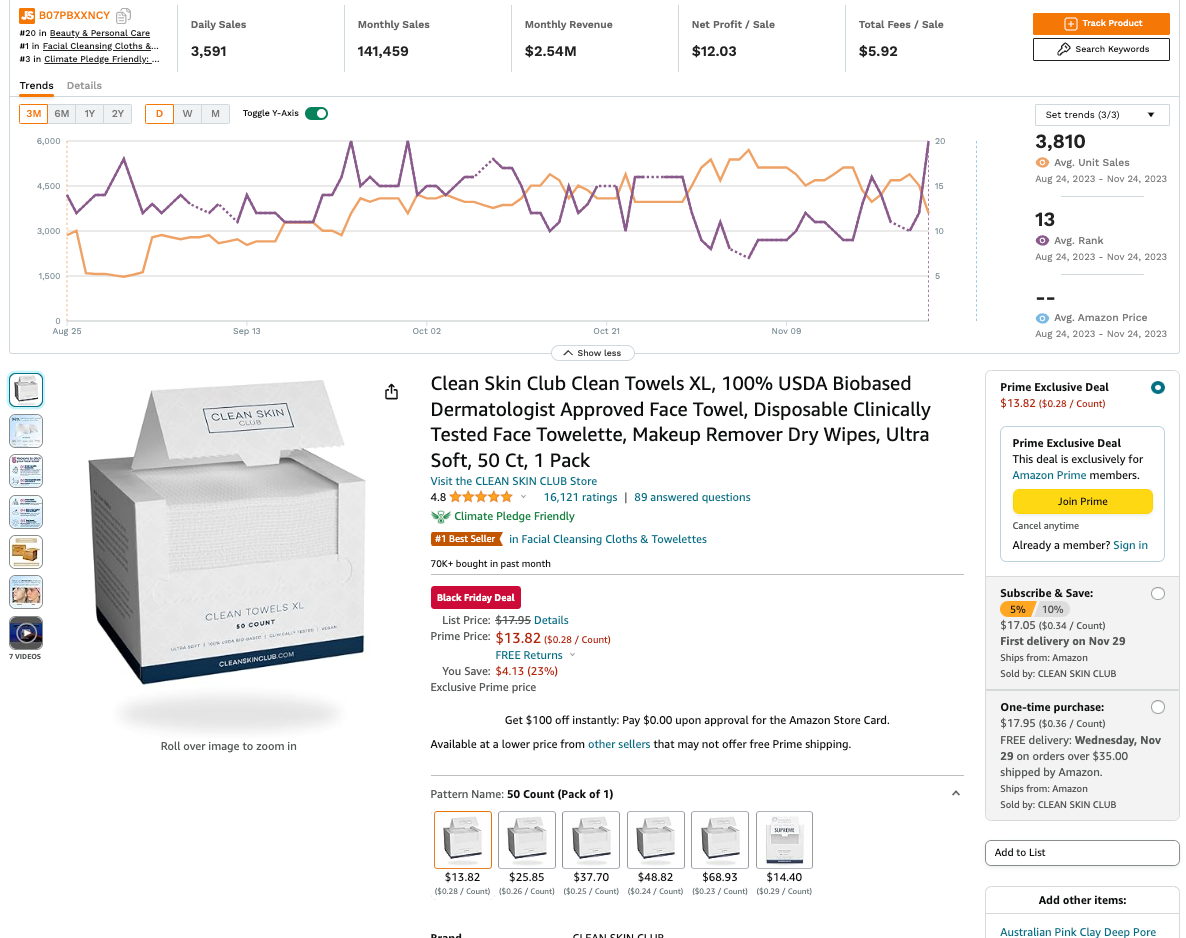Image resolution: width=1186 pixels, height=938 pixels.
Task: Play the product video thumbnail
Action: click(26, 632)
